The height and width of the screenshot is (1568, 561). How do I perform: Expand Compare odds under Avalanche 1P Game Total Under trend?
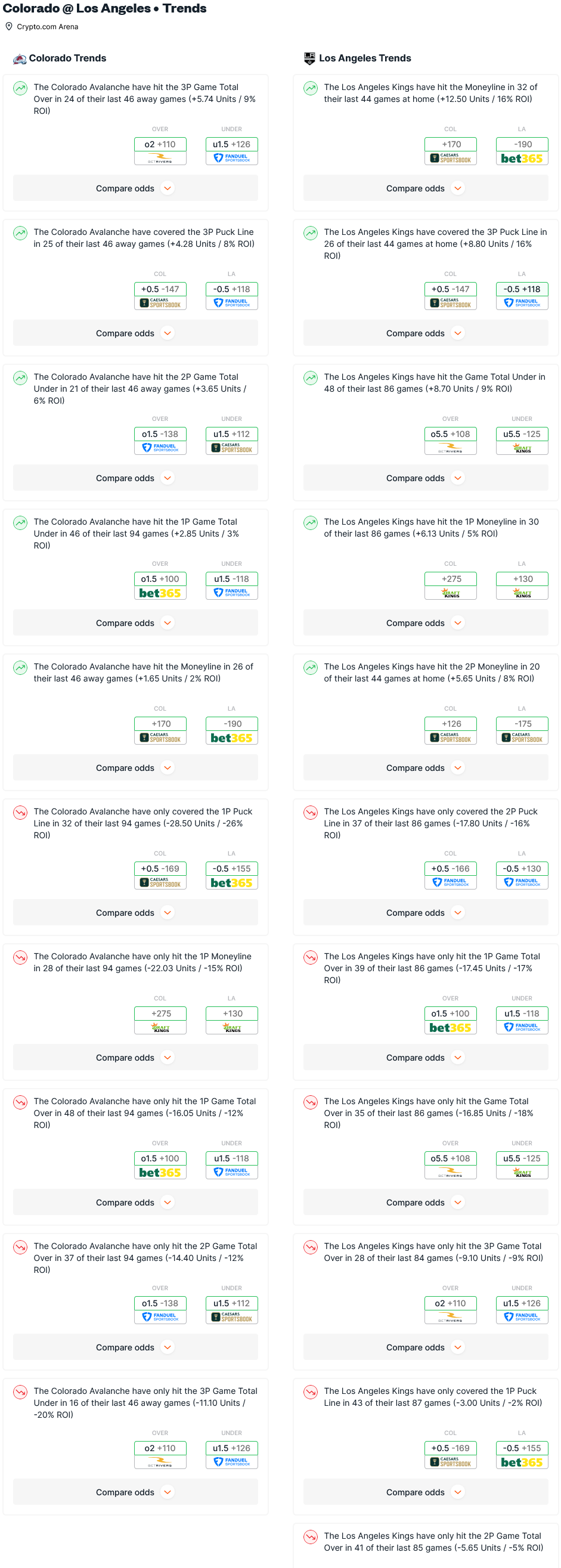[x=135, y=623]
